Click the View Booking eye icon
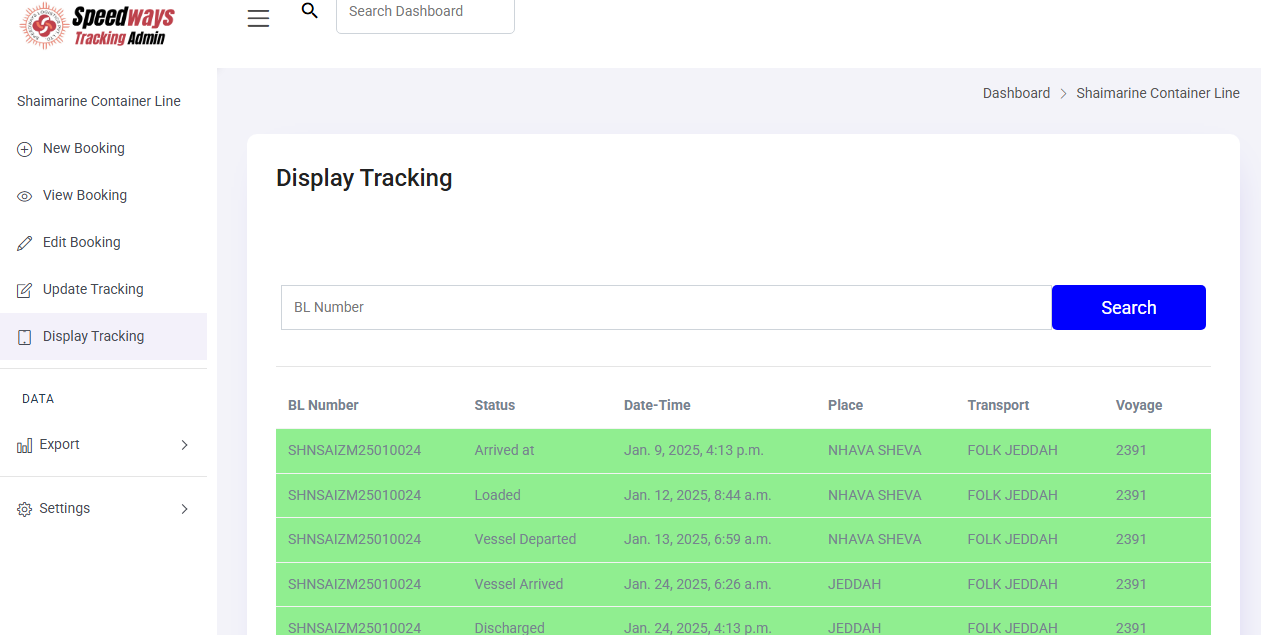The image size is (1261, 635). [25, 196]
